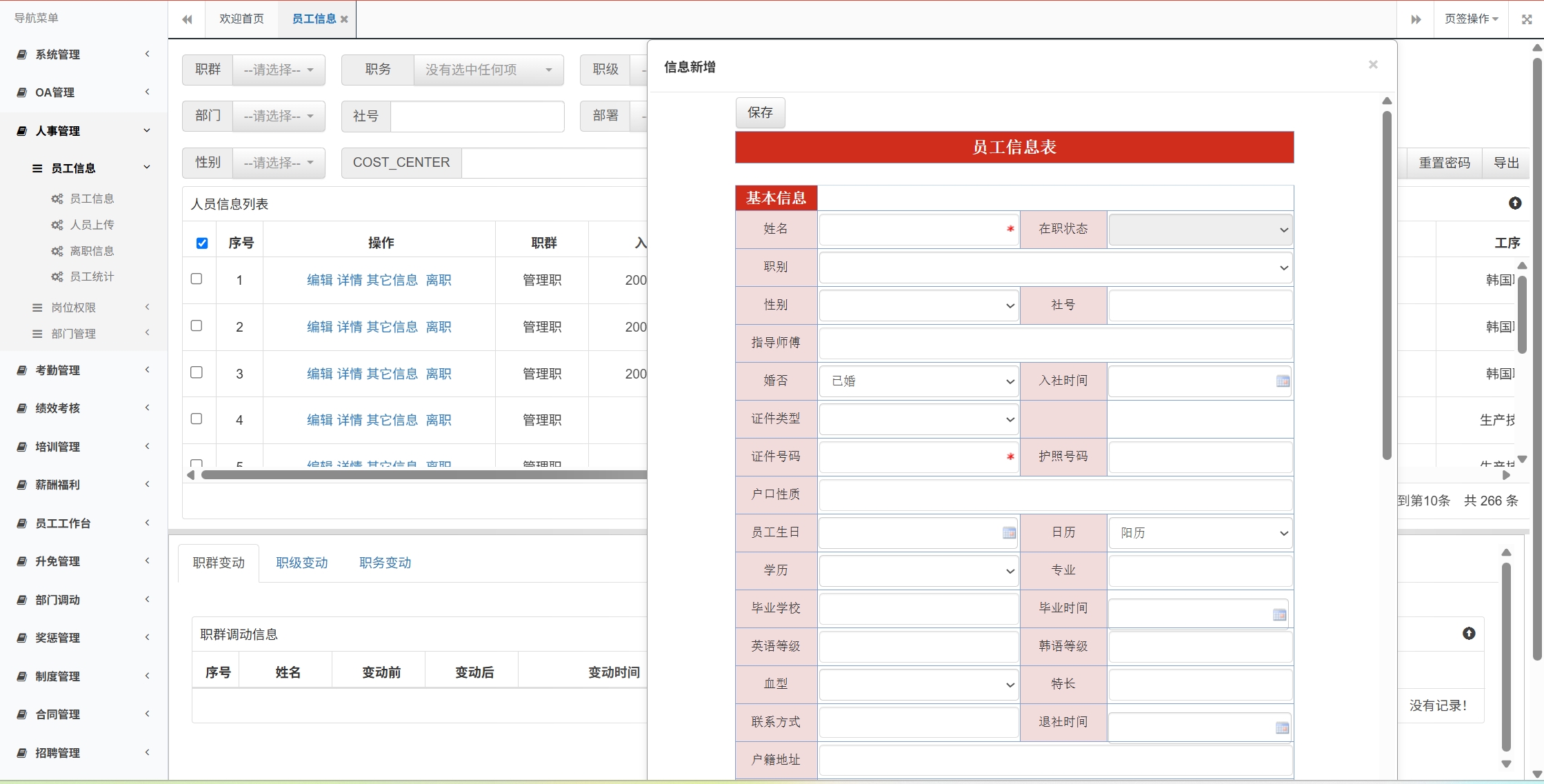Viewport: 1544px width, 784px height.
Task: Click the back-to-top circular arrow icon
Action: [1515, 203]
